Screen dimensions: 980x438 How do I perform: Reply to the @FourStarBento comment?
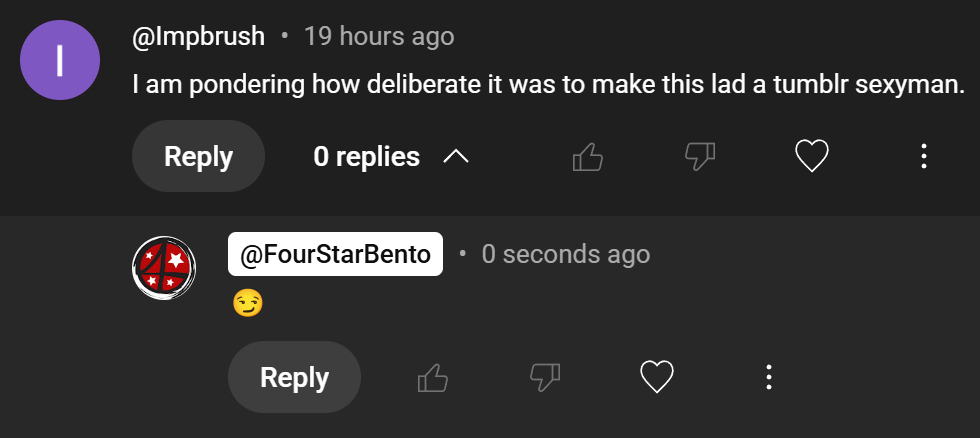click(x=294, y=378)
